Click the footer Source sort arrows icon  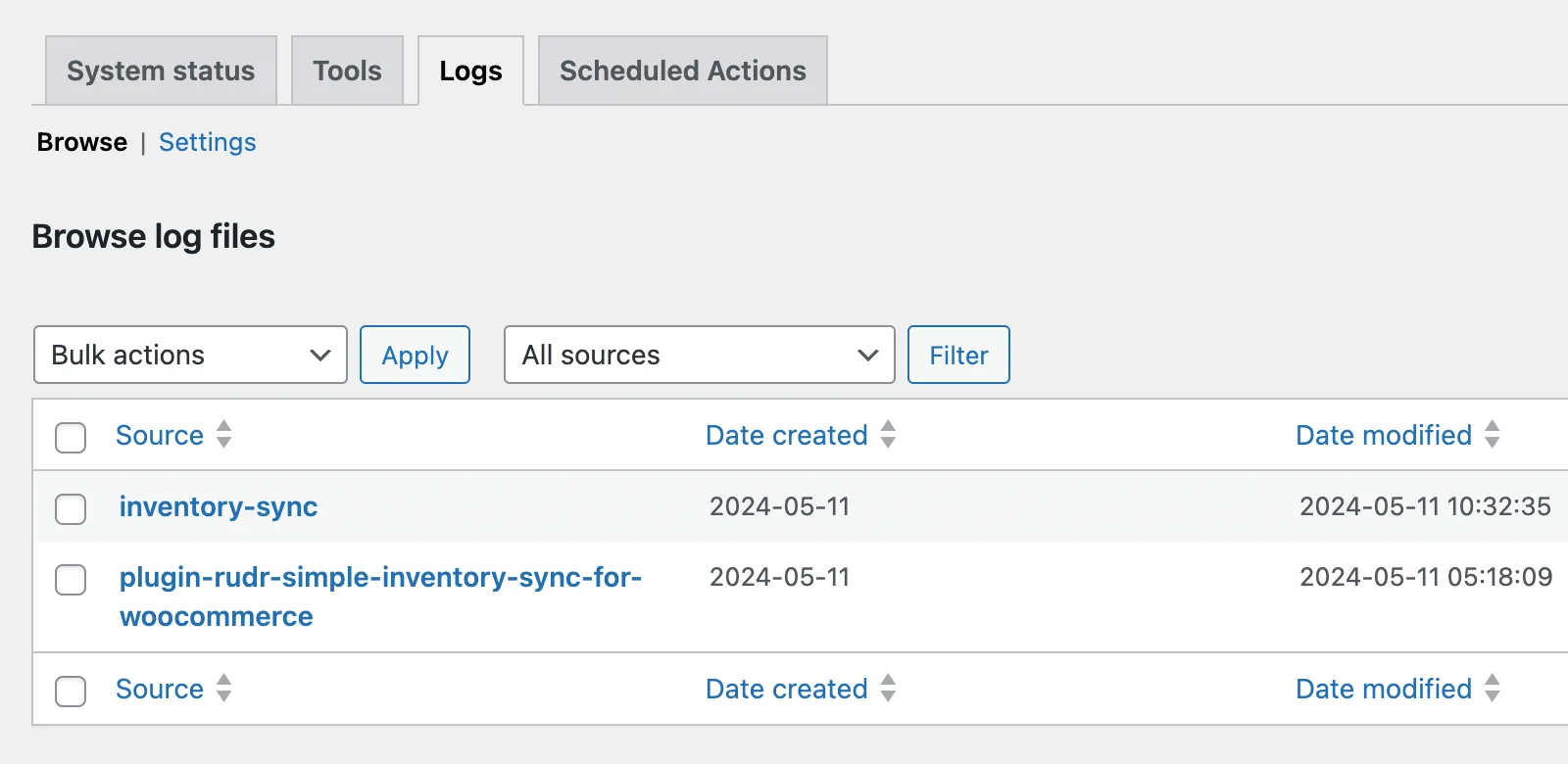click(224, 688)
